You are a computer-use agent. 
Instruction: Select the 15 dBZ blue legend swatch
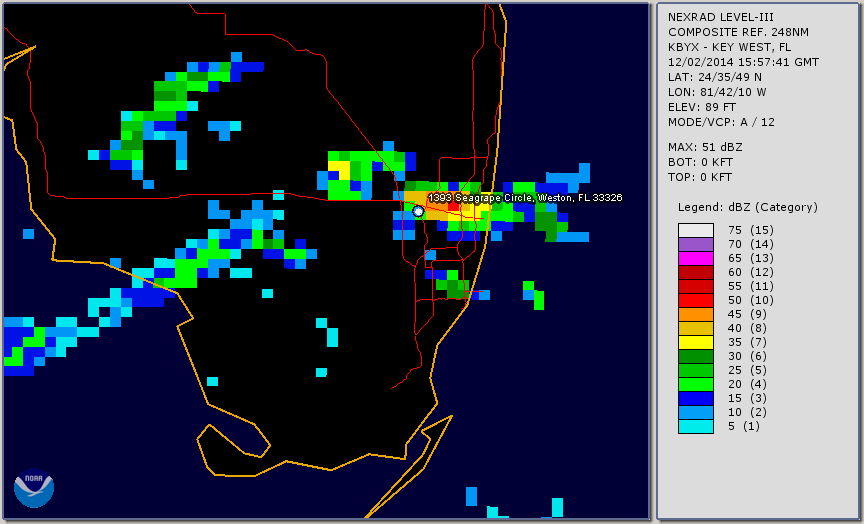tap(695, 398)
